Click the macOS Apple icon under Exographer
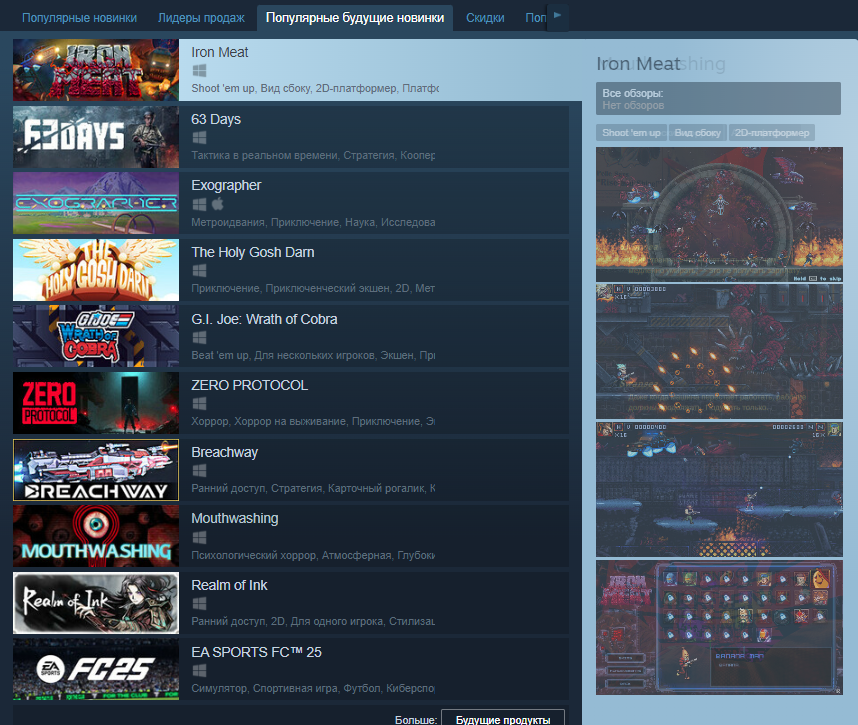The width and height of the screenshot is (858, 725). [x=217, y=204]
